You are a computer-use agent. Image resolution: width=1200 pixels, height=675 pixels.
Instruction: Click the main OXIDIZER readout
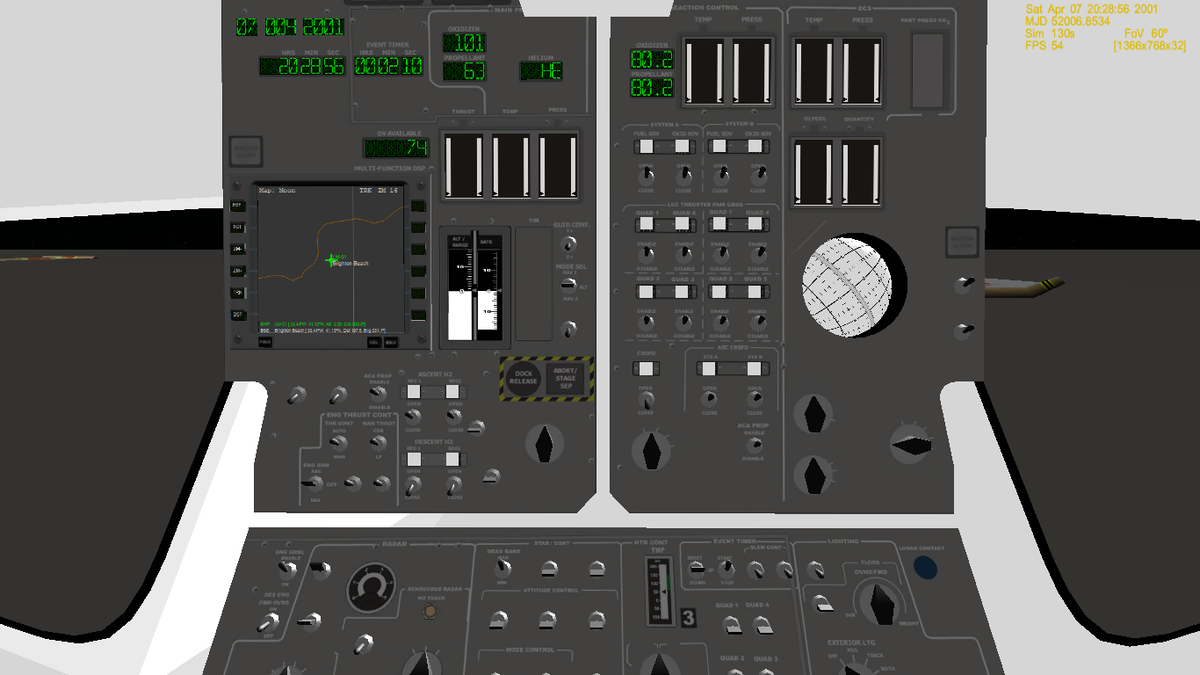coord(464,43)
